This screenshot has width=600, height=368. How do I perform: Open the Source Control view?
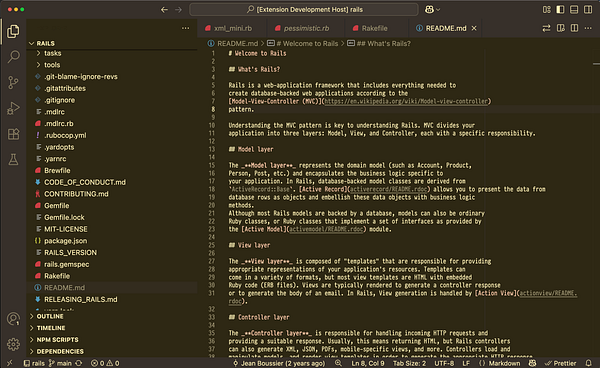(13, 82)
